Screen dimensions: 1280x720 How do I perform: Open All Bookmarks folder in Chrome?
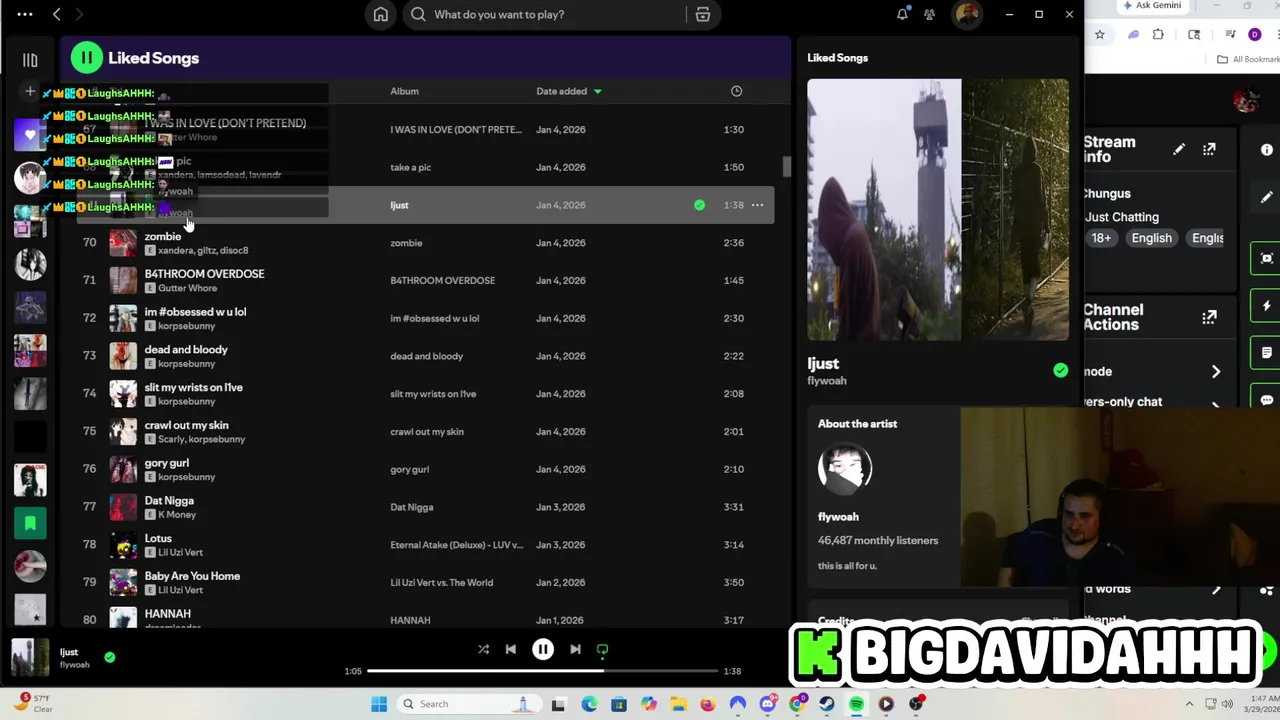point(1249,59)
